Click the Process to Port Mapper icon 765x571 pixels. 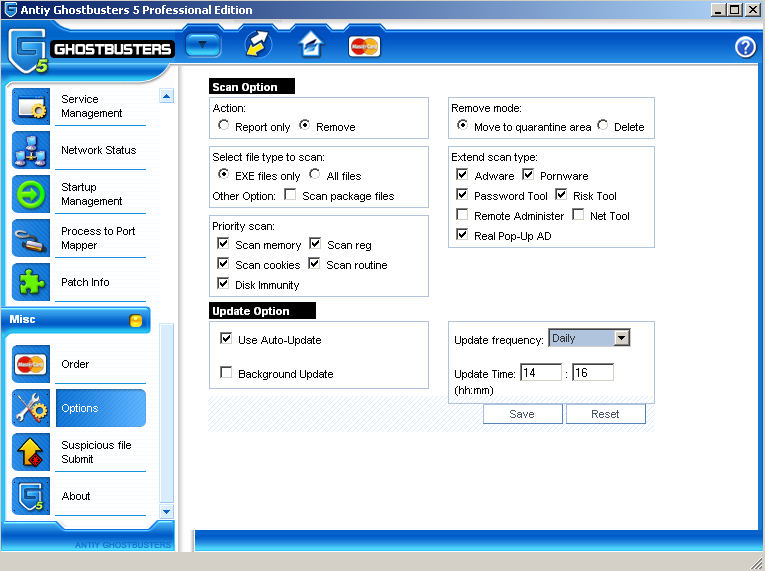click(31, 238)
